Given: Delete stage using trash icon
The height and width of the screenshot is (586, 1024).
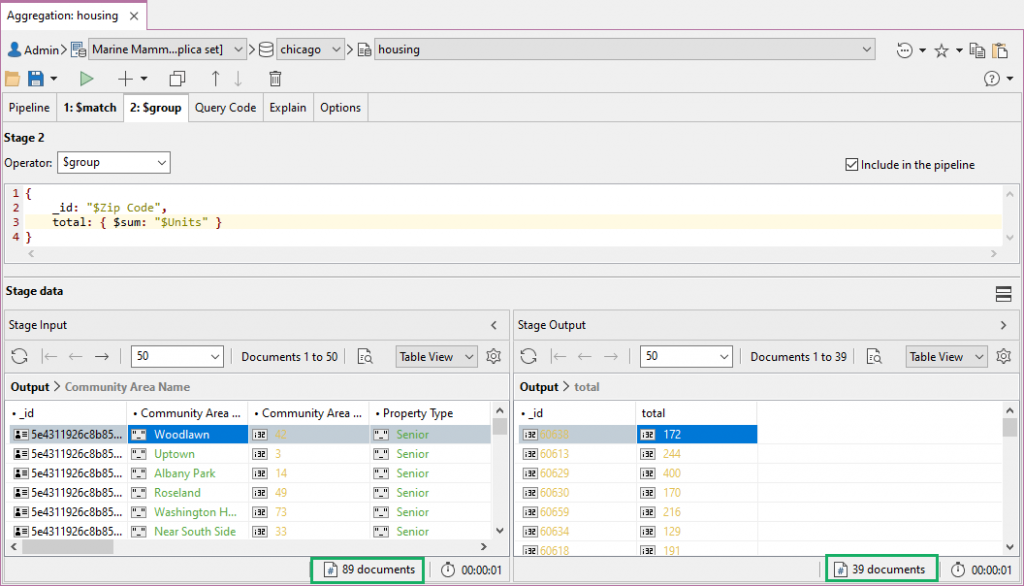Looking at the screenshot, I should point(275,78).
